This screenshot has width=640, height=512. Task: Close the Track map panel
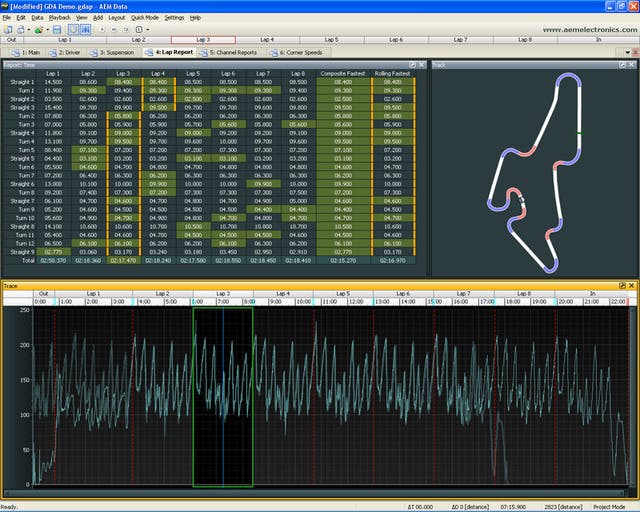(632, 65)
